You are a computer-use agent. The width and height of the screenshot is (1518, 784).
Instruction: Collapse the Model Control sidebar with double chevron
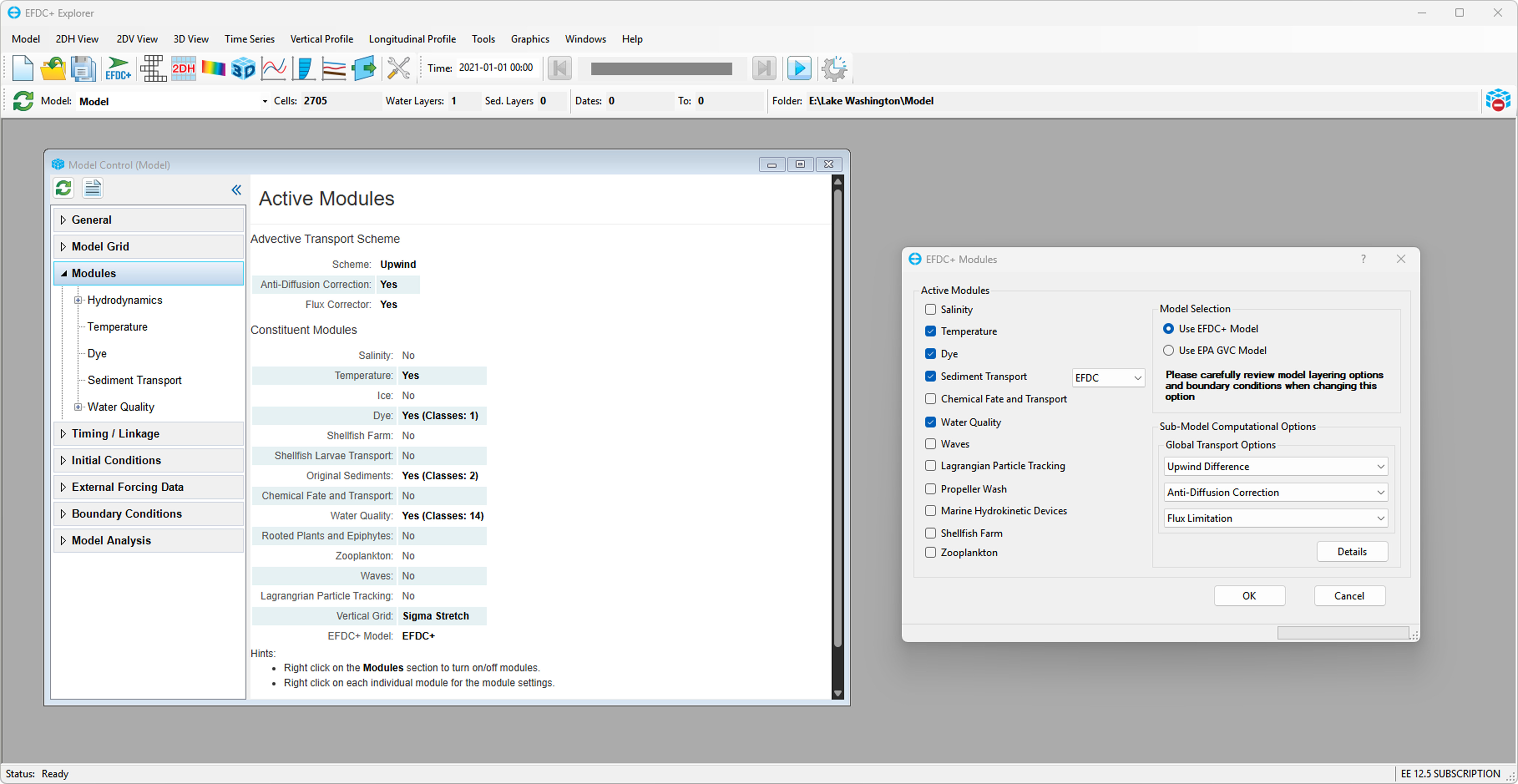236,190
